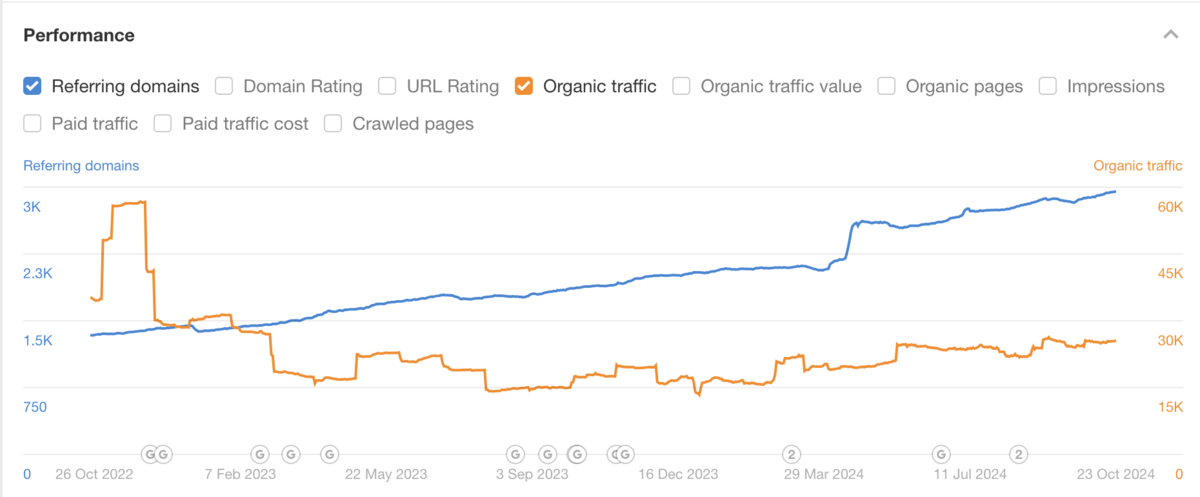Click the blue Referring domains axis label

(x=81, y=166)
